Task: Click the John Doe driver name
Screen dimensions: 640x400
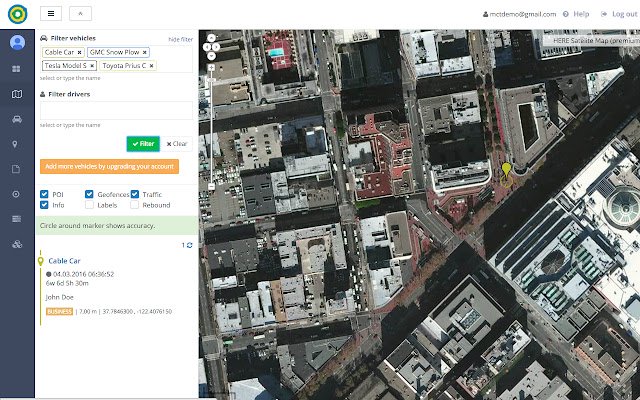Action: 60,297
